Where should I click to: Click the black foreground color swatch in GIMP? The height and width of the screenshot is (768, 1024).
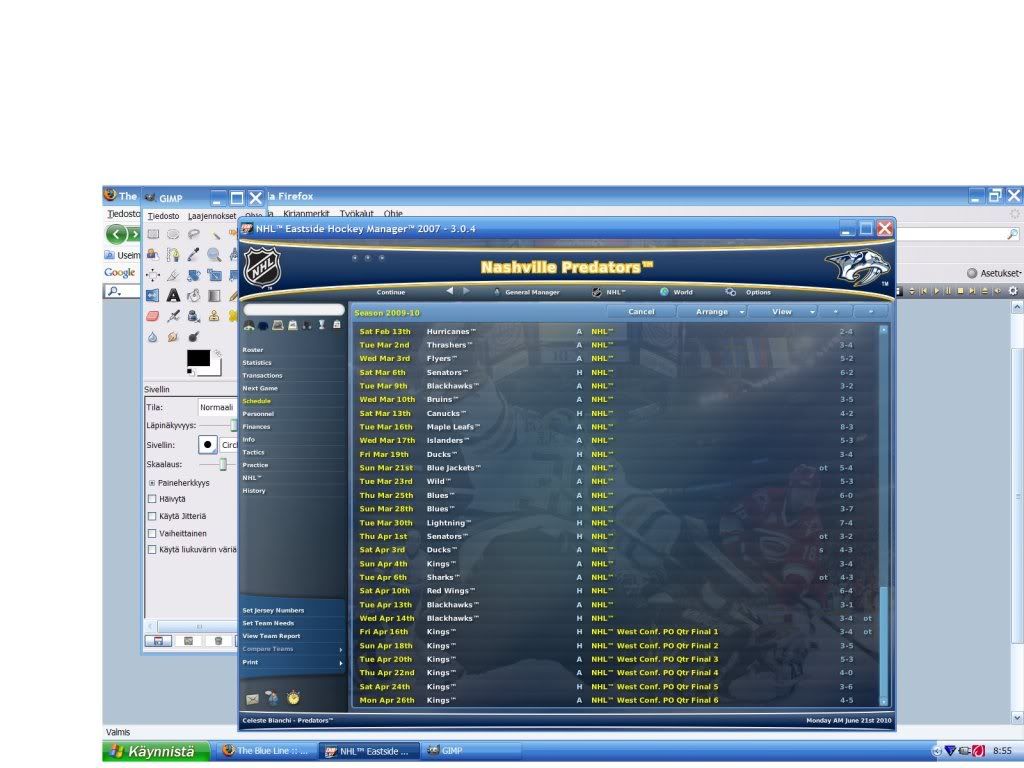(x=198, y=358)
